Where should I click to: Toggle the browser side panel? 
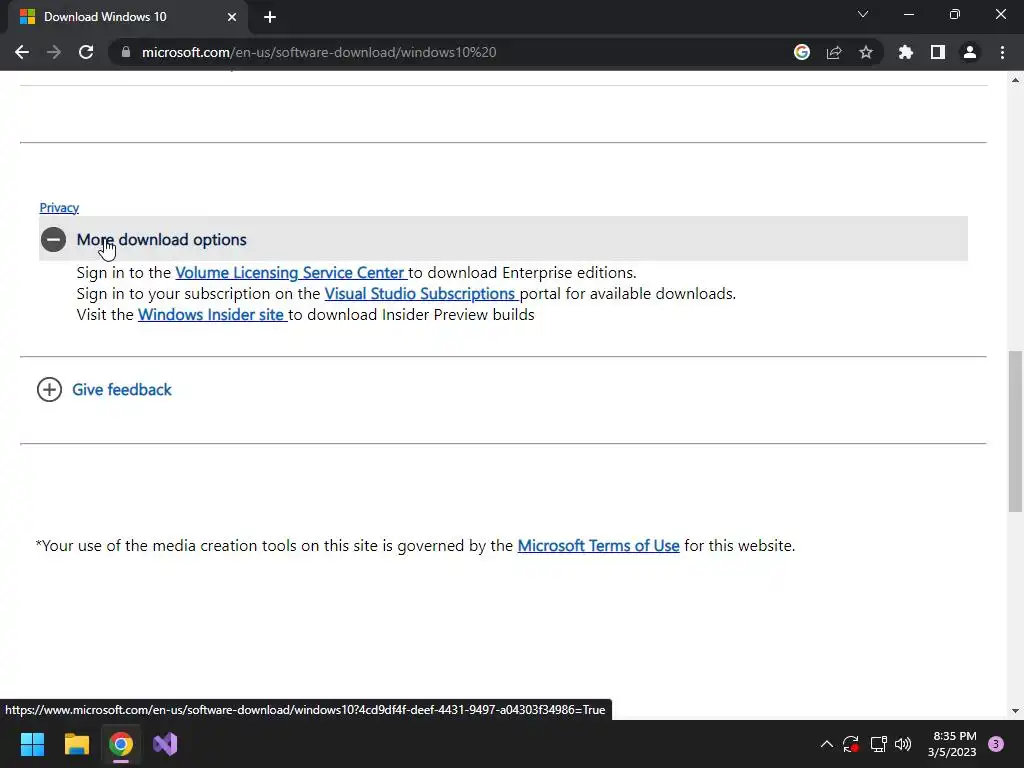(x=938, y=52)
